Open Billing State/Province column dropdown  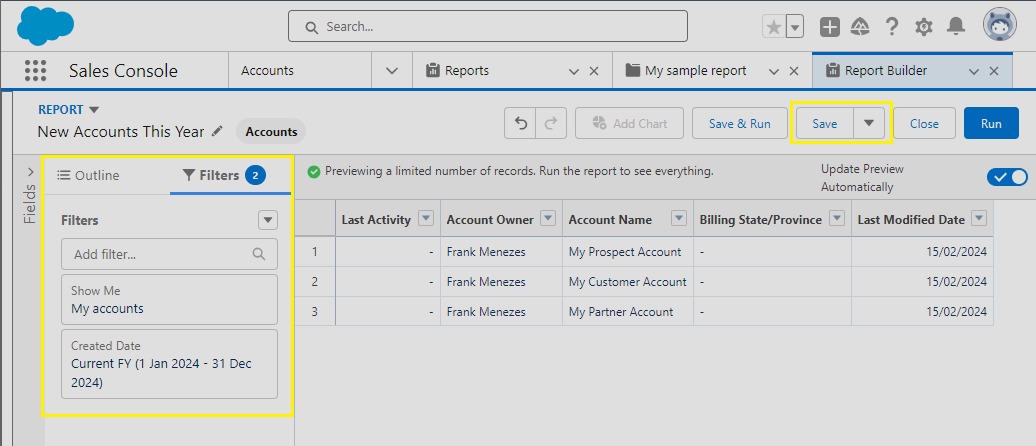tap(836, 219)
